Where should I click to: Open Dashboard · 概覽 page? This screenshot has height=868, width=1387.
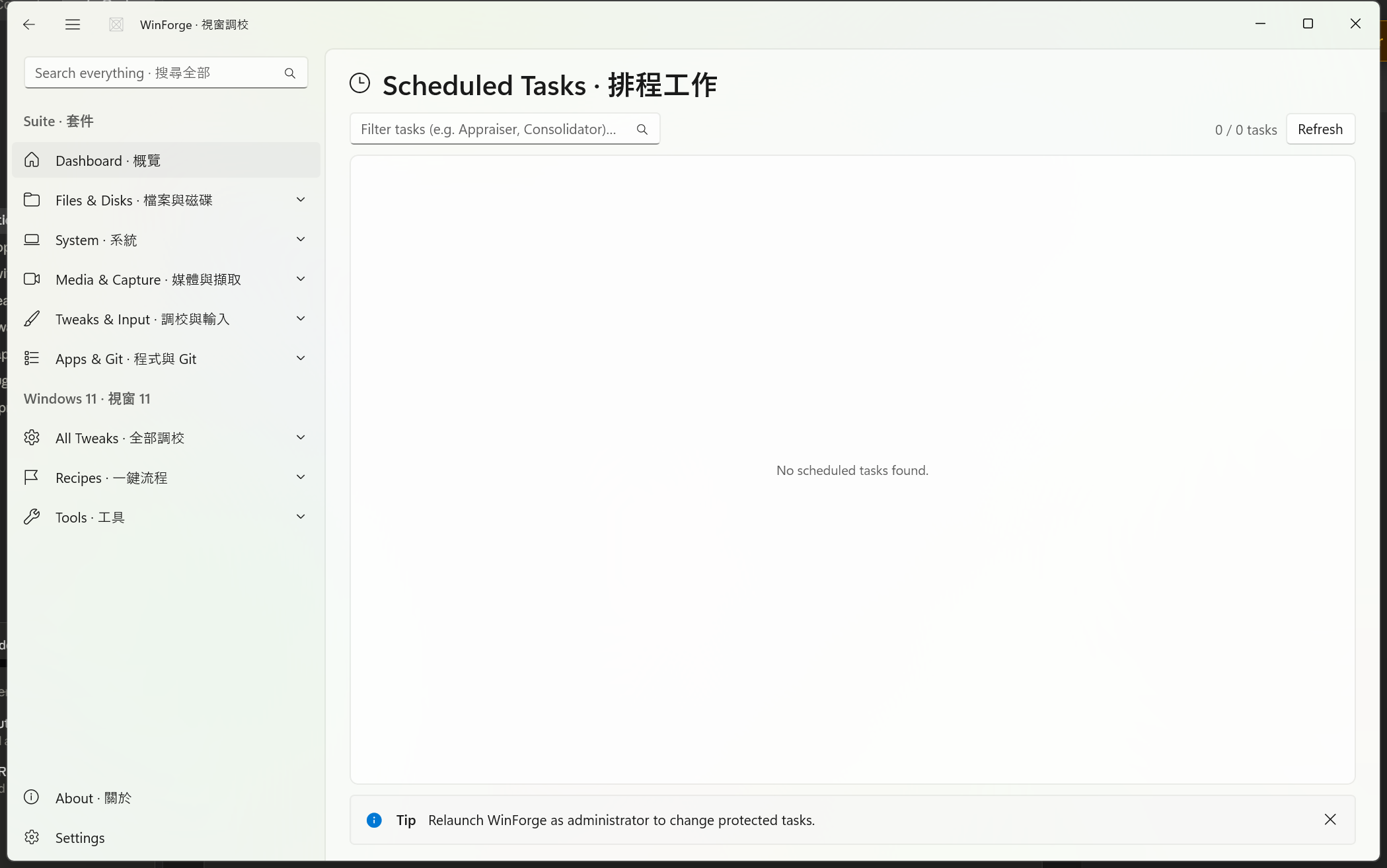point(166,160)
